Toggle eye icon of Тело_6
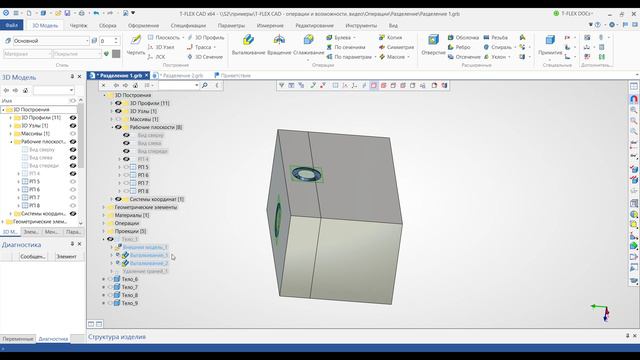640x360 pixels. coord(110,279)
